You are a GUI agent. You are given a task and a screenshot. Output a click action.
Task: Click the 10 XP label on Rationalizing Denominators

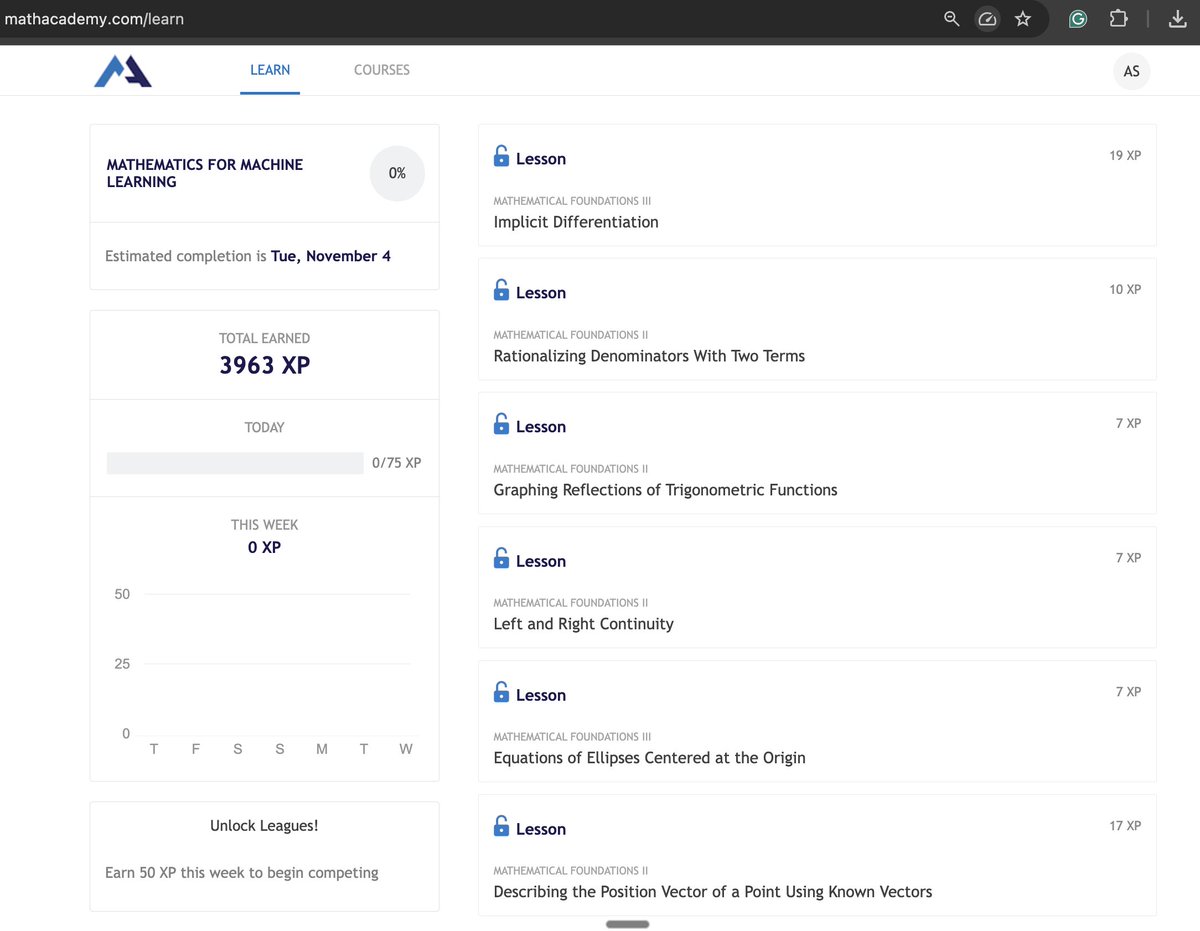pyautogui.click(x=1125, y=289)
